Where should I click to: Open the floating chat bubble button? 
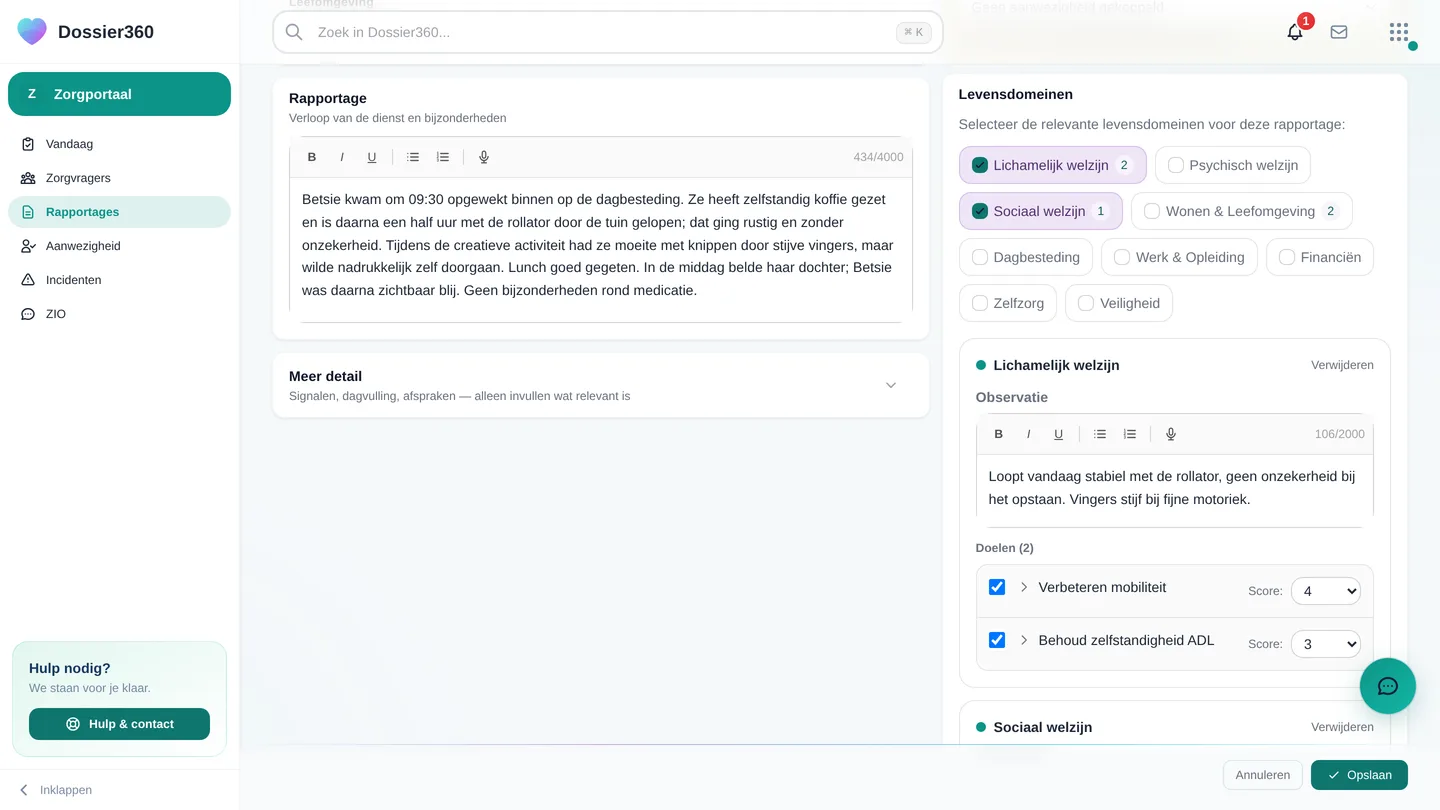[x=1388, y=686]
